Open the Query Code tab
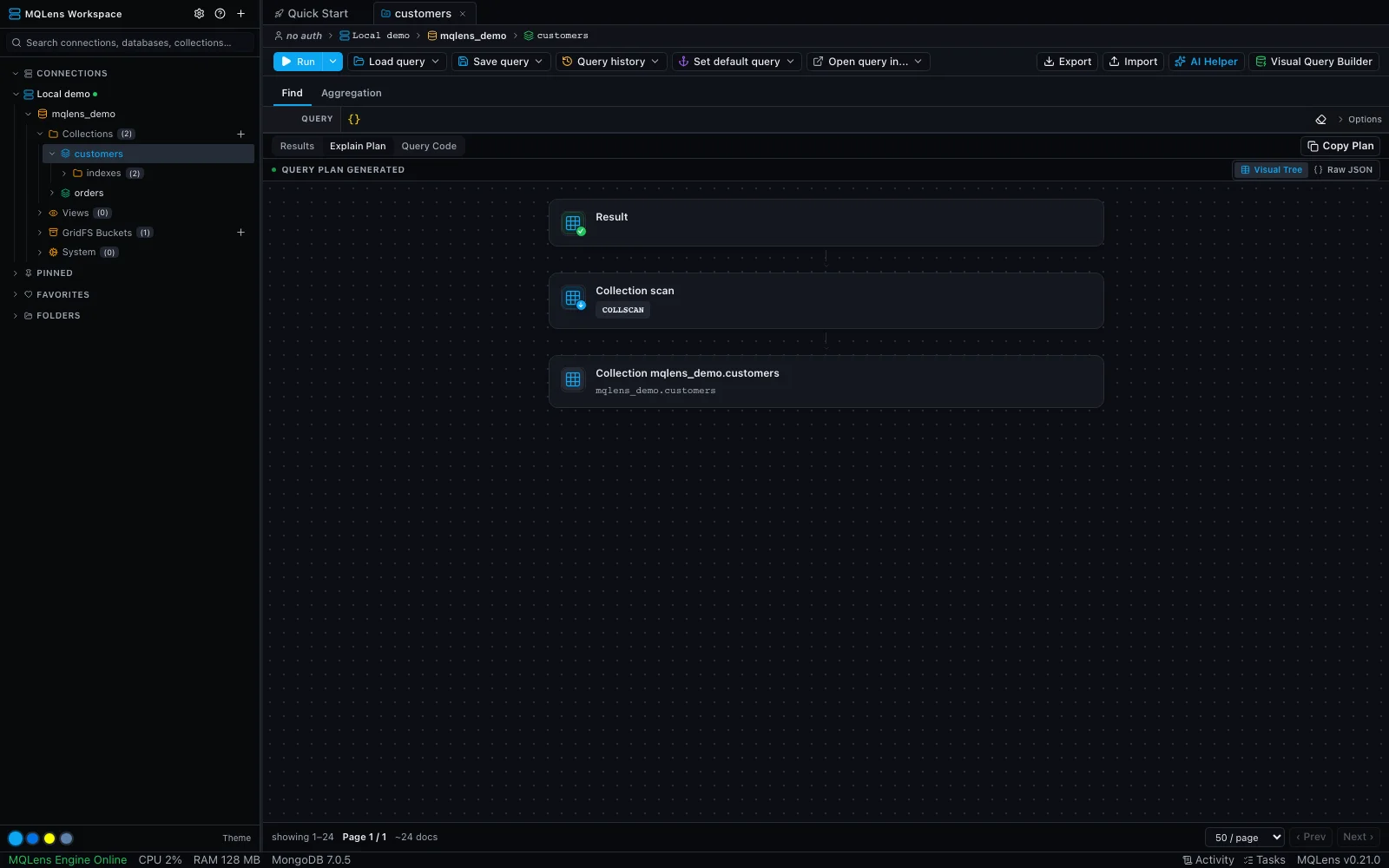The width and height of the screenshot is (1389, 868). coord(429,146)
